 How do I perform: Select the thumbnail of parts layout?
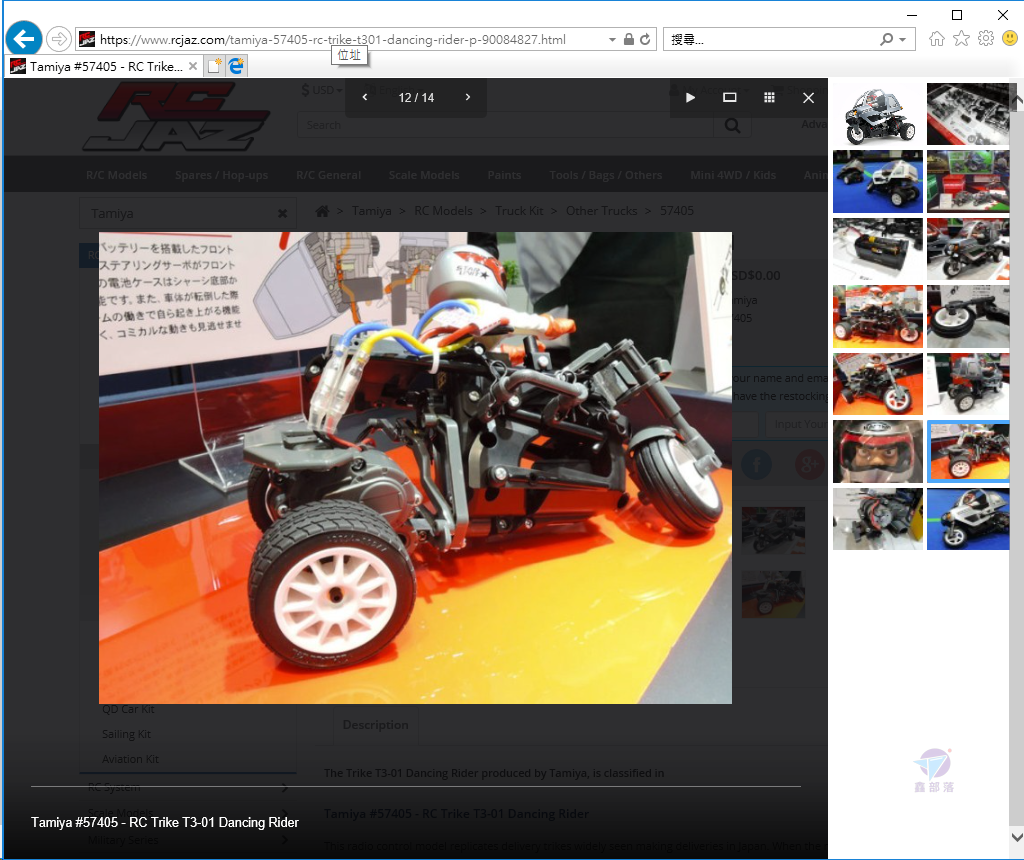[968, 114]
